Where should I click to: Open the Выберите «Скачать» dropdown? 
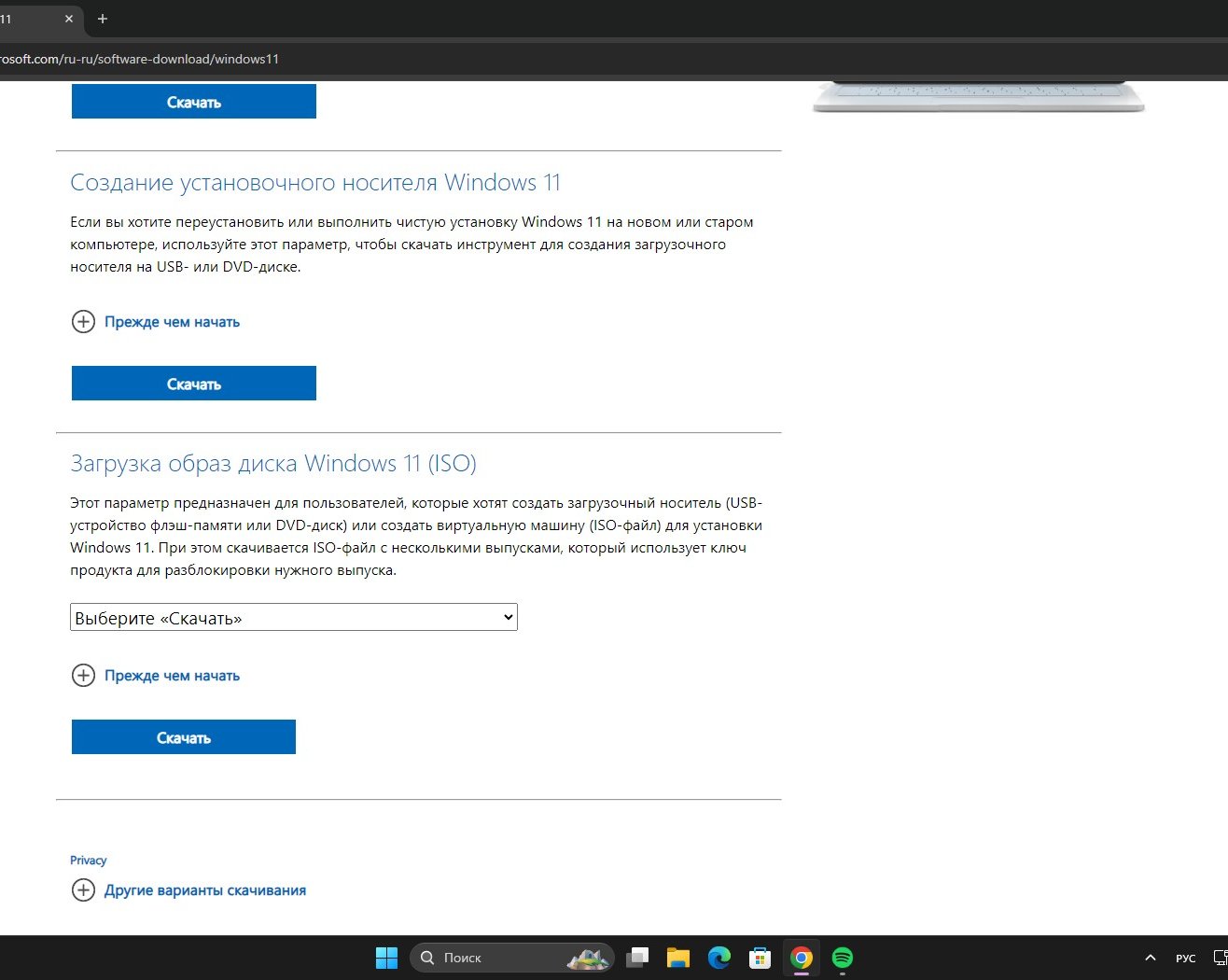294,617
